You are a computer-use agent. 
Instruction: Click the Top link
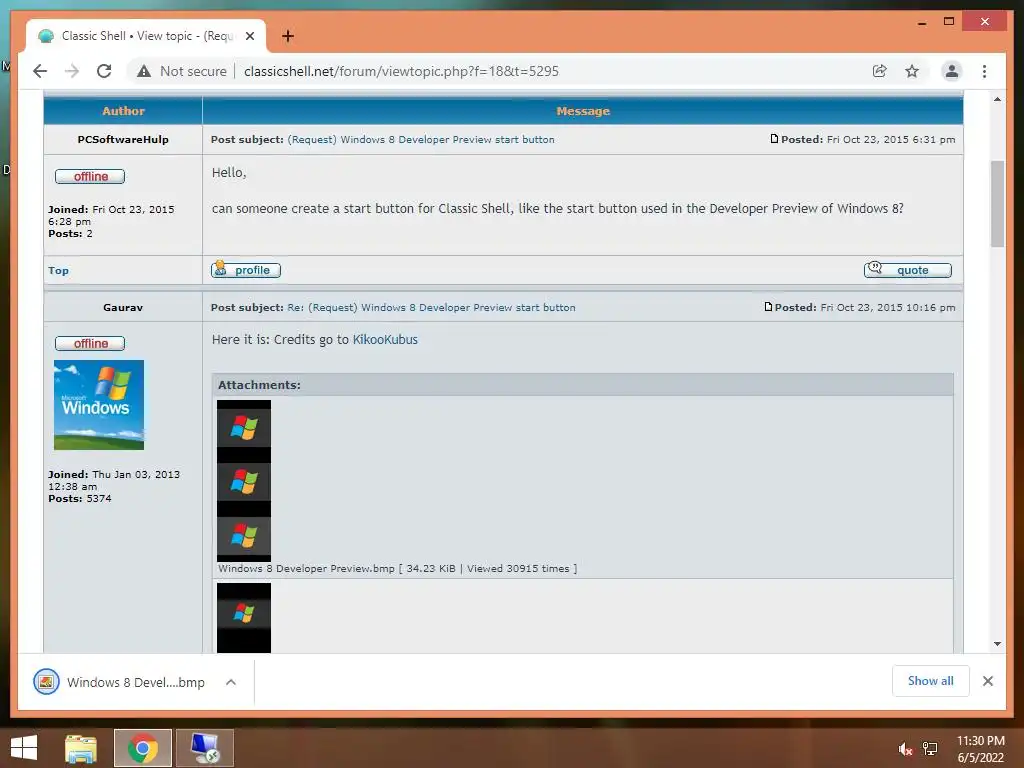[x=58, y=270]
